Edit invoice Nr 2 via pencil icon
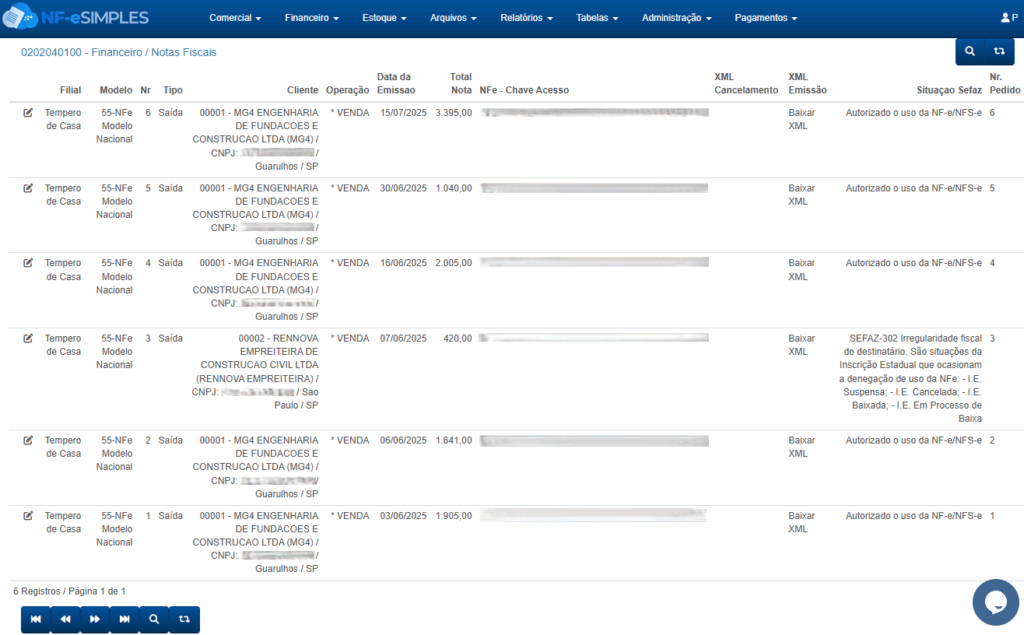Image resolution: width=1024 pixels, height=635 pixels. (28, 440)
